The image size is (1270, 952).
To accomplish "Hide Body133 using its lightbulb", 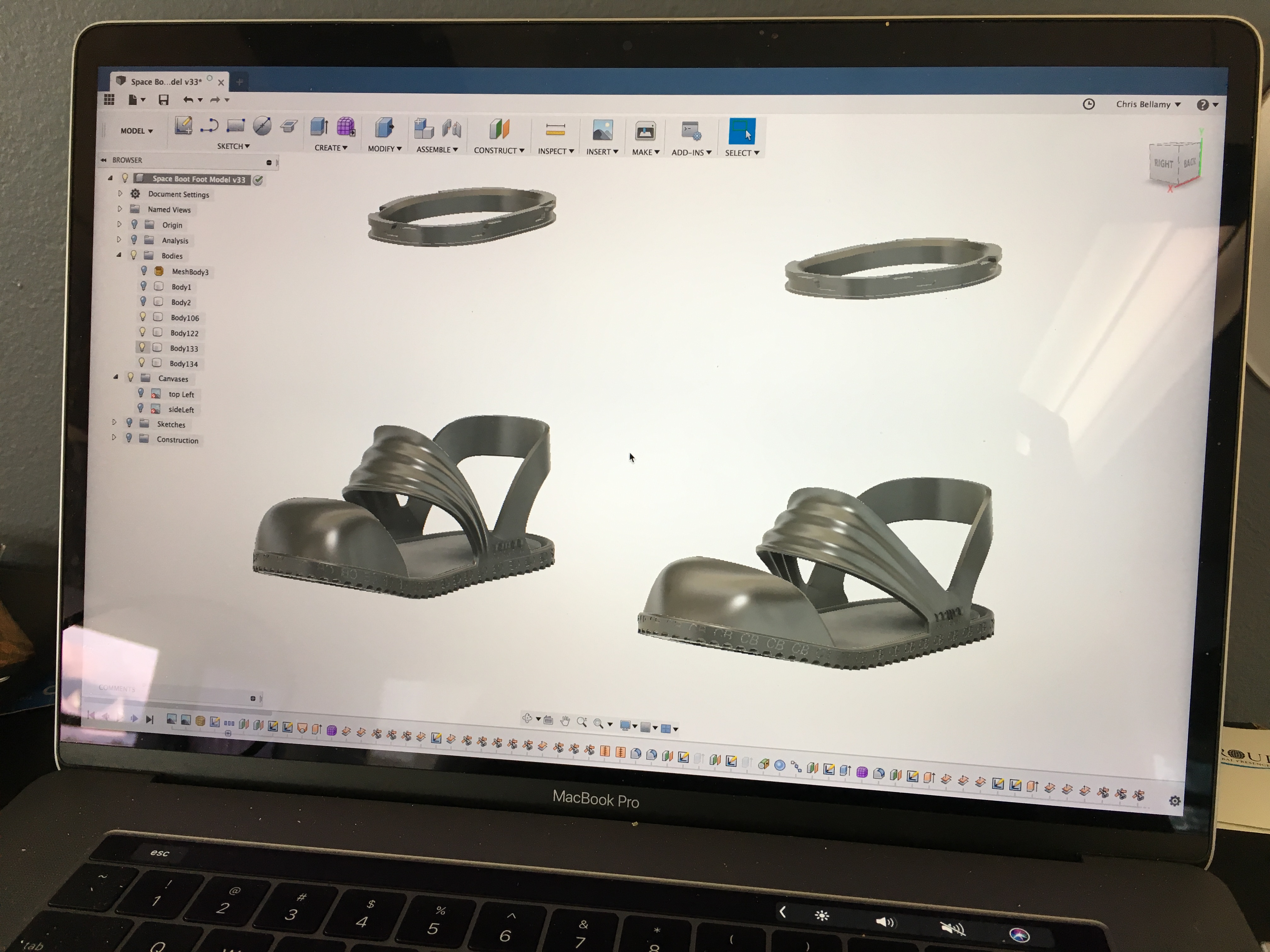I will click(142, 348).
